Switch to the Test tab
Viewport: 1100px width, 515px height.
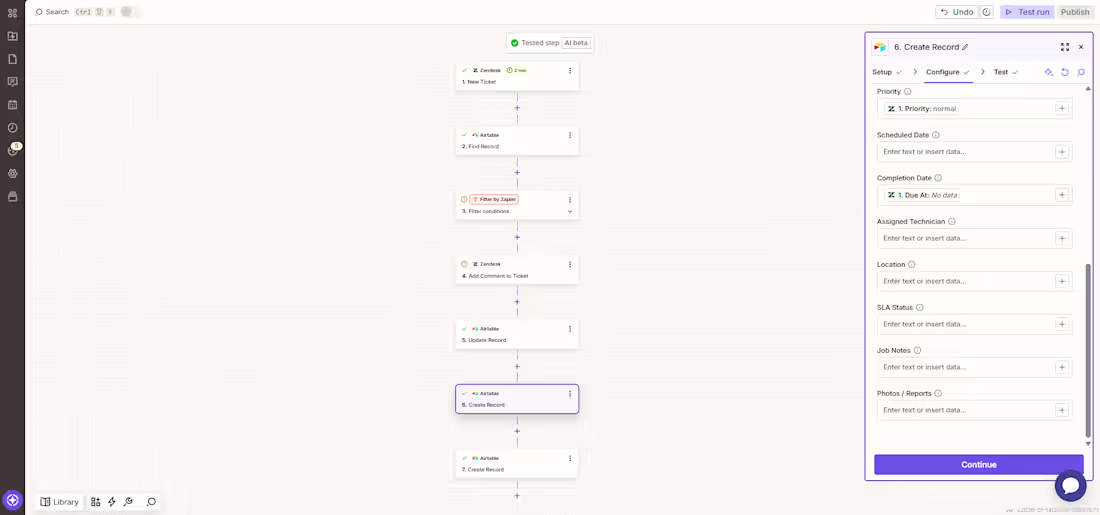(x=1001, y=72)
